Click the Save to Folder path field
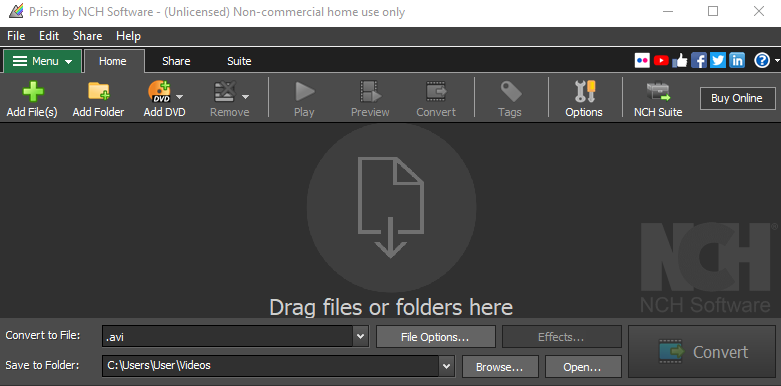 270,366
